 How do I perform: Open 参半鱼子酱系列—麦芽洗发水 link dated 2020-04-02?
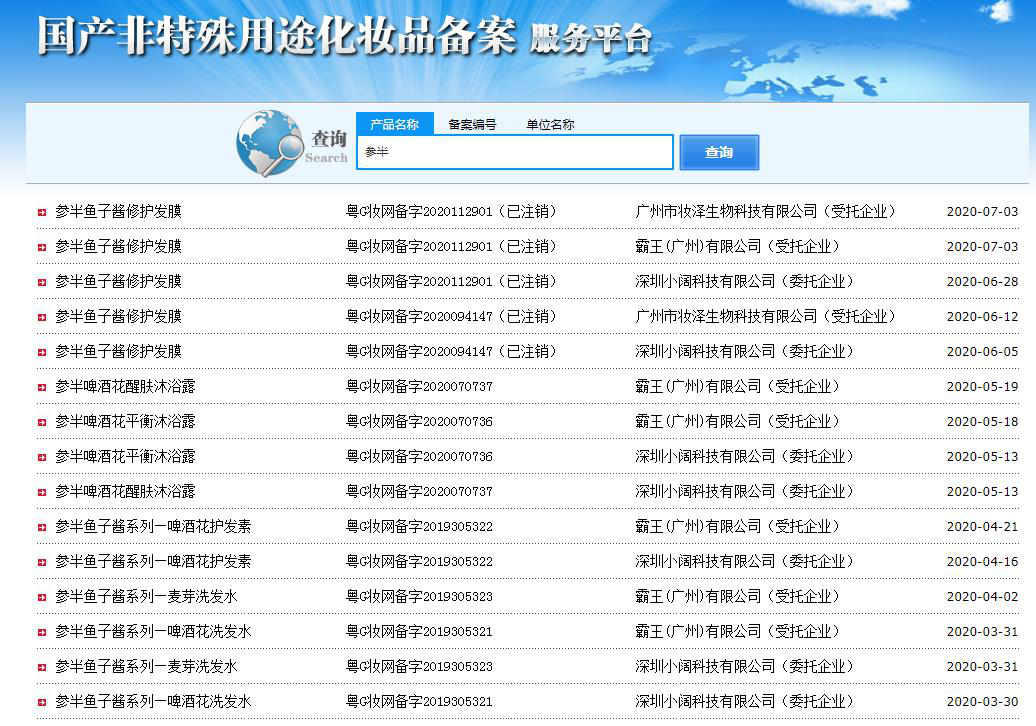pos(146,597)
